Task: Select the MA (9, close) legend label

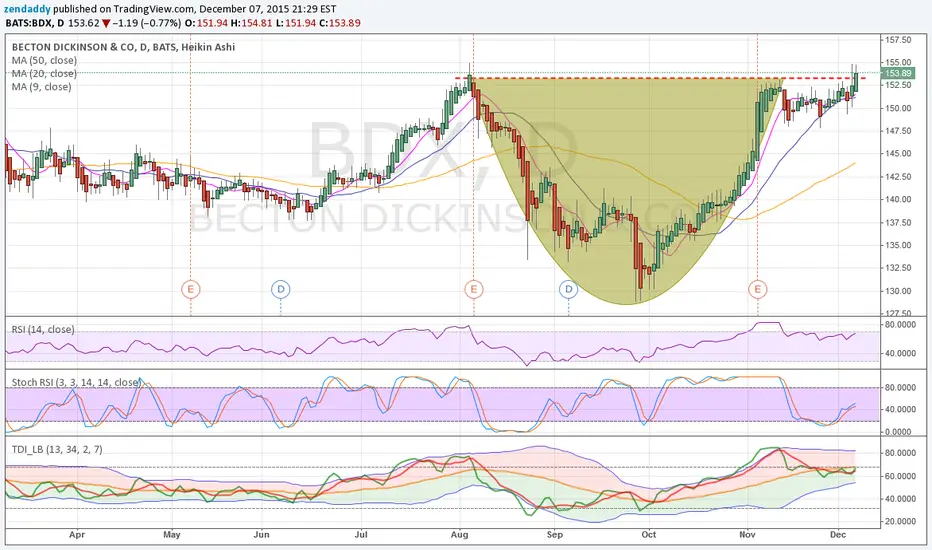Action: tap(42, 86)
